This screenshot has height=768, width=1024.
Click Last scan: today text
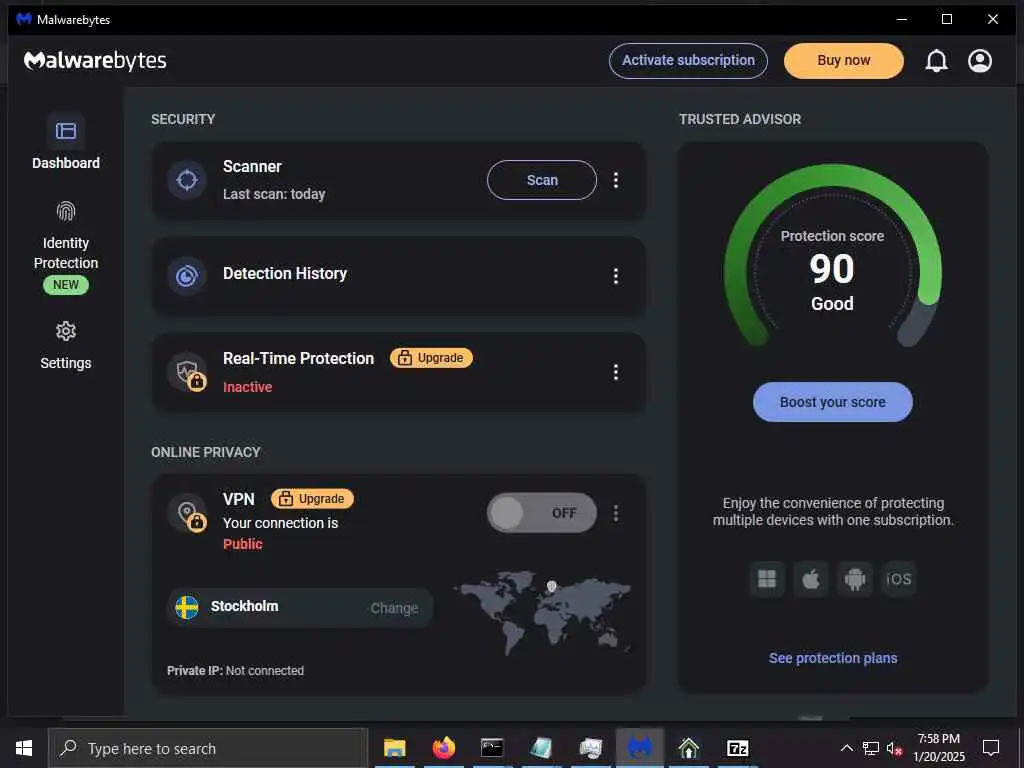pyautogui.click(x=274, y=194)
